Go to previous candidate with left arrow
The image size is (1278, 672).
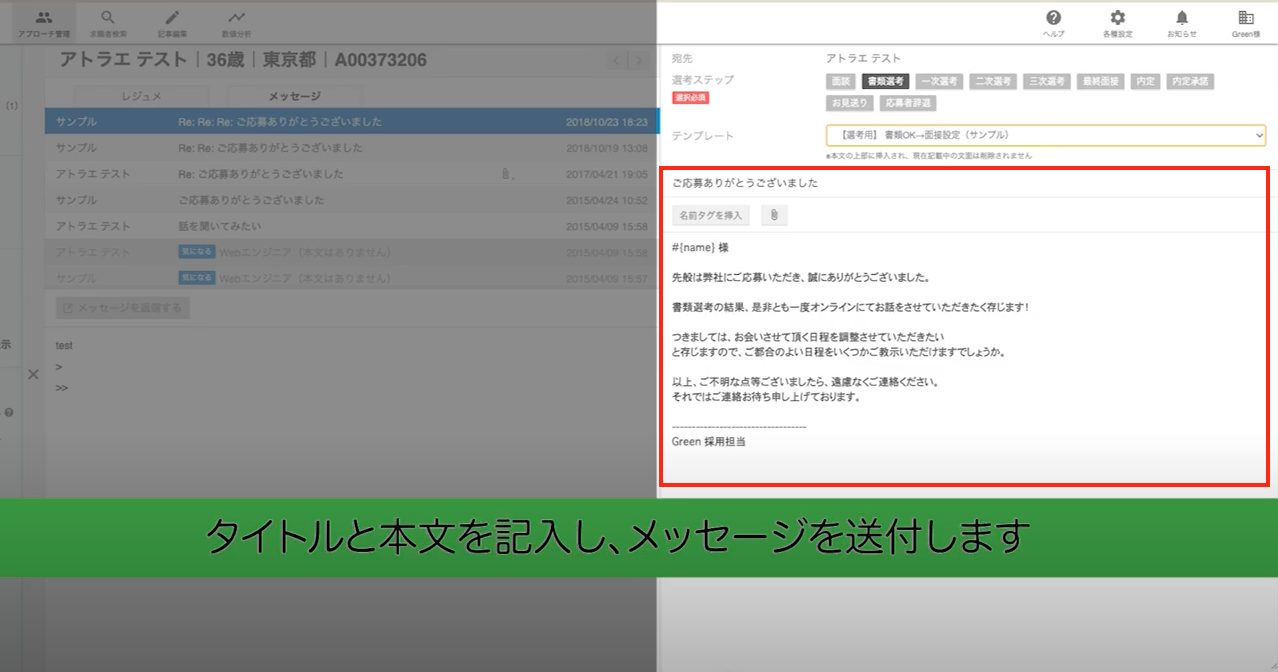point(618,60)
